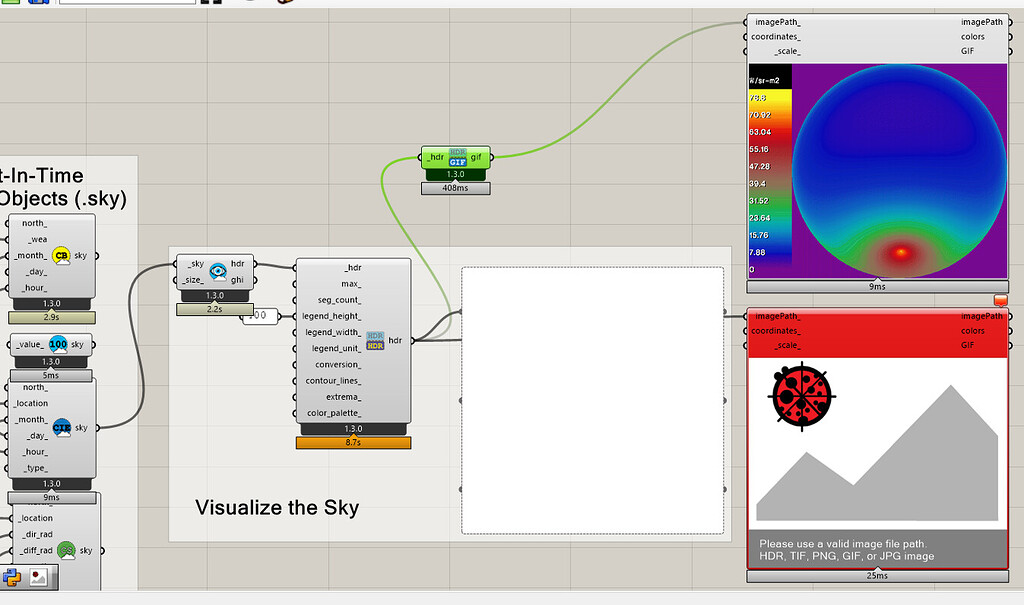Screen dimensions: 1024x605
Task: Click the 1.3.0 version tag on the GIF component
Action: click(455, 174)
